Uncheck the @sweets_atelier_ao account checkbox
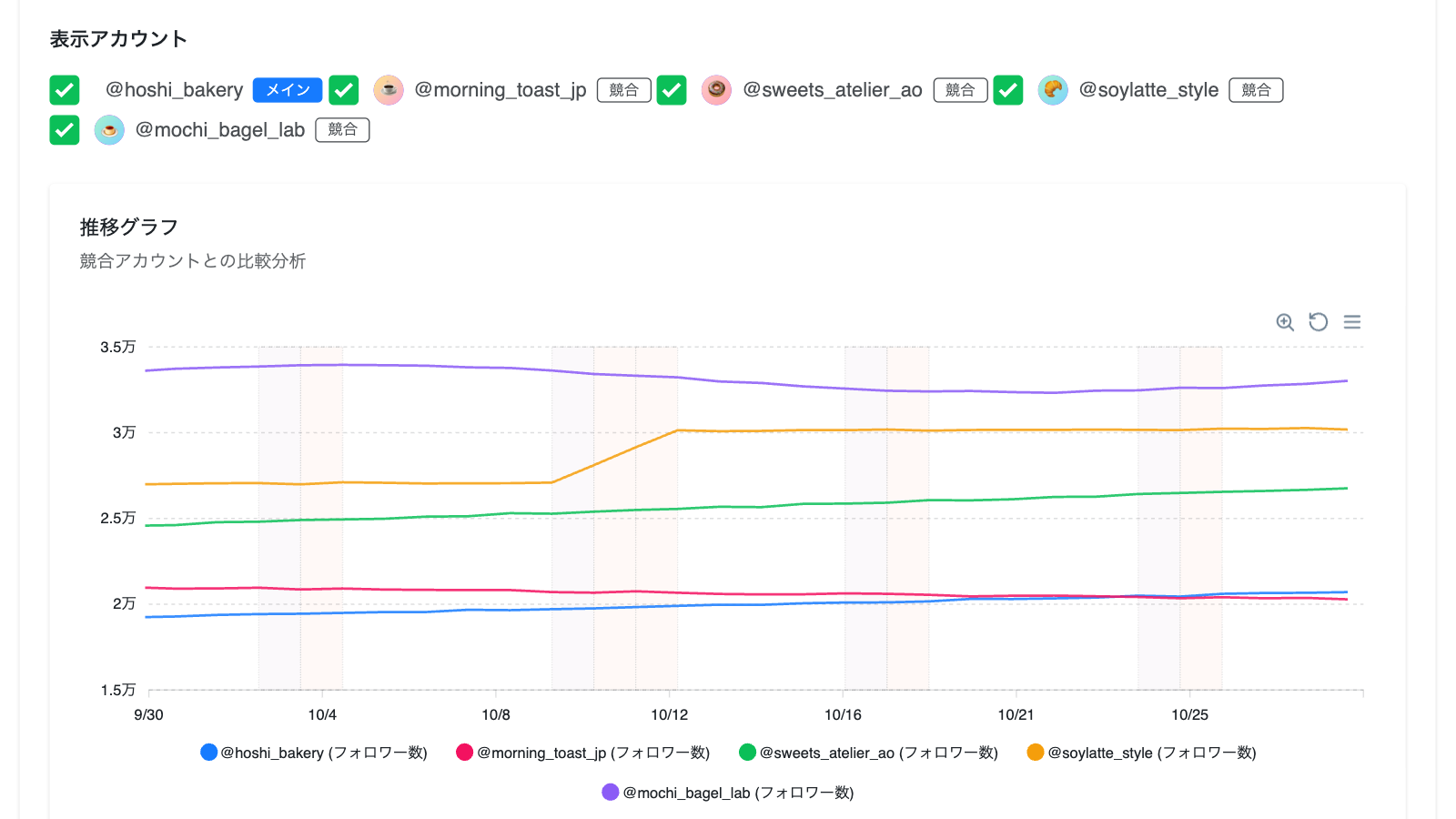This screenshot has width=1456, height=819. 672,90
